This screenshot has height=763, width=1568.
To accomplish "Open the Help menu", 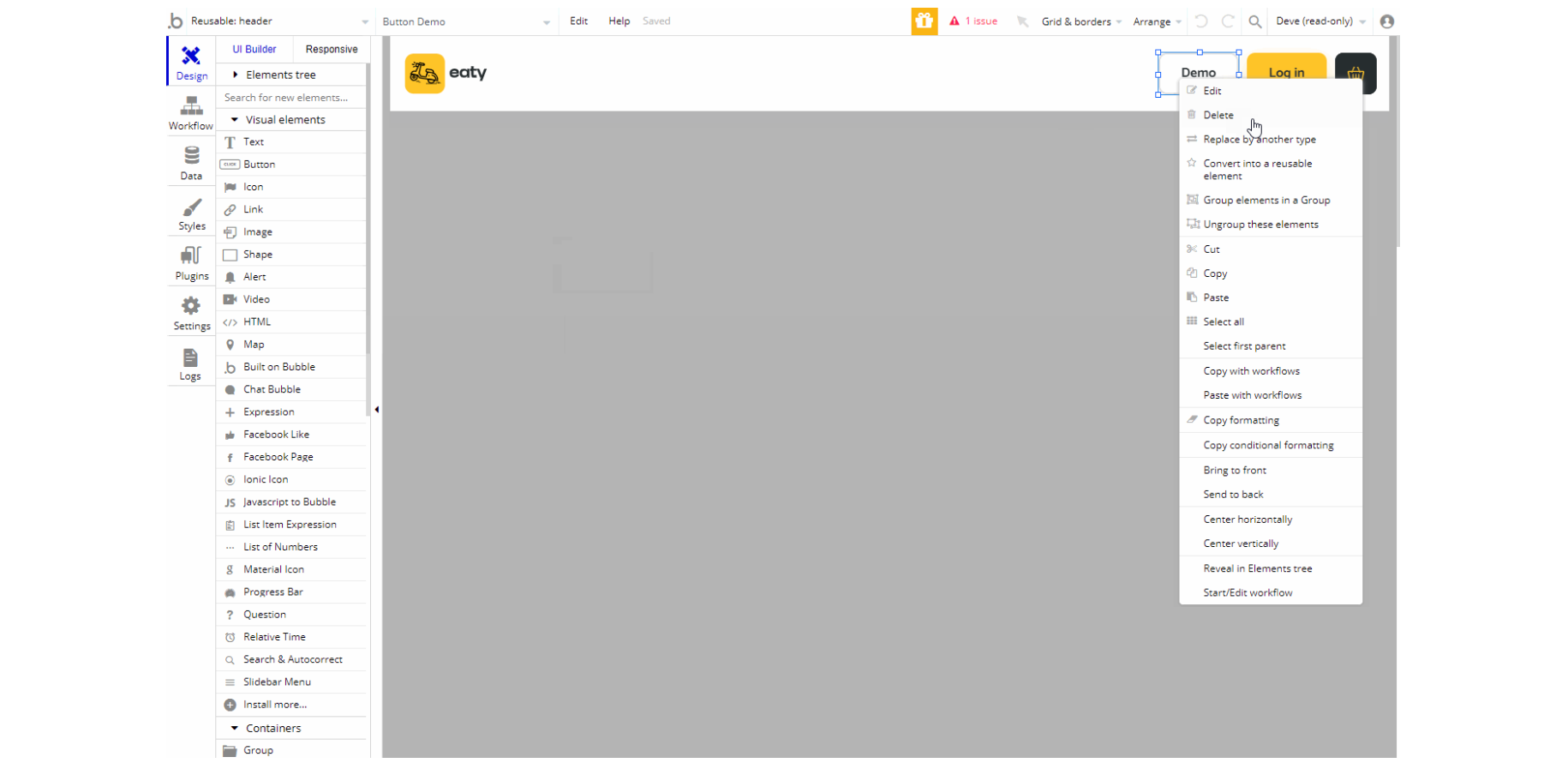I will coord(619,21).
